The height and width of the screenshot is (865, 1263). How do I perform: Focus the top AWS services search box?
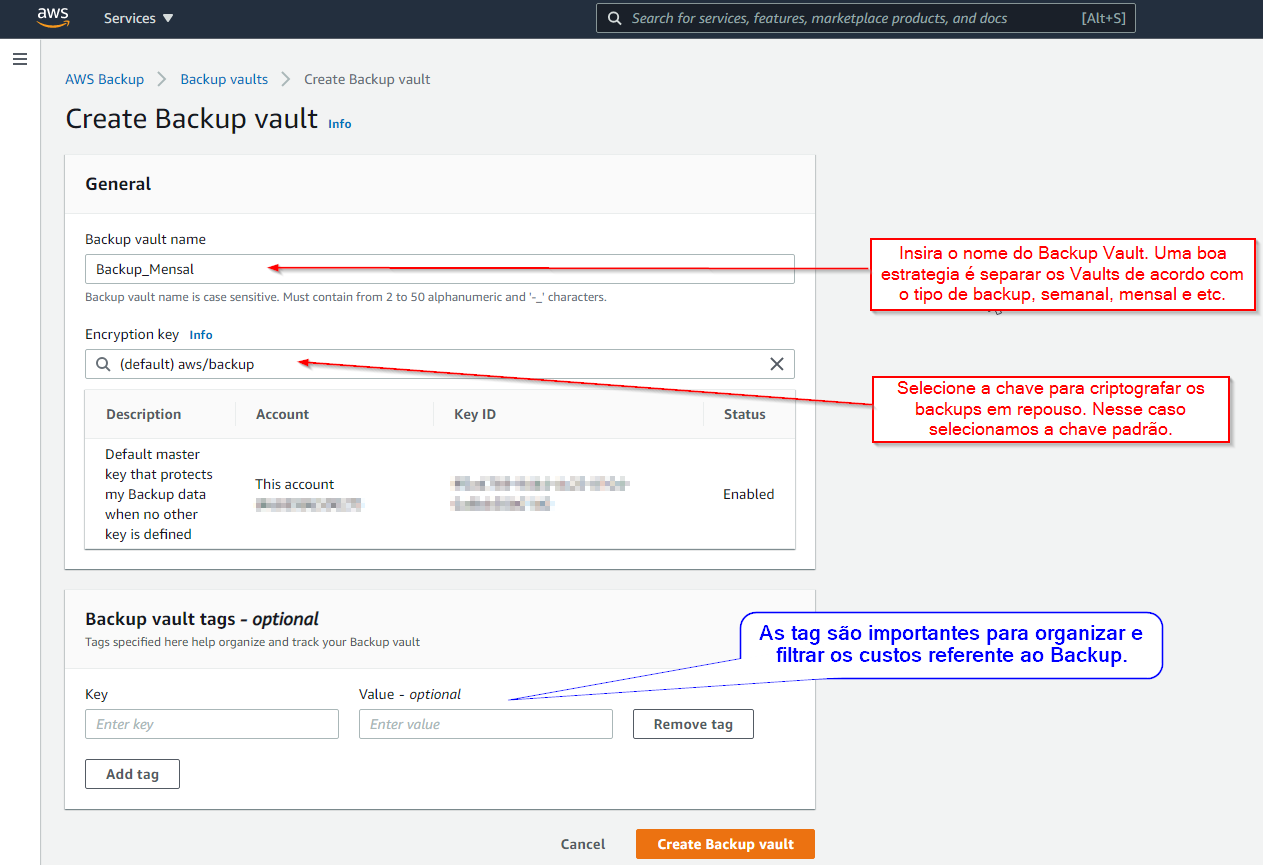pyautogui.click(x=850, y=18)
